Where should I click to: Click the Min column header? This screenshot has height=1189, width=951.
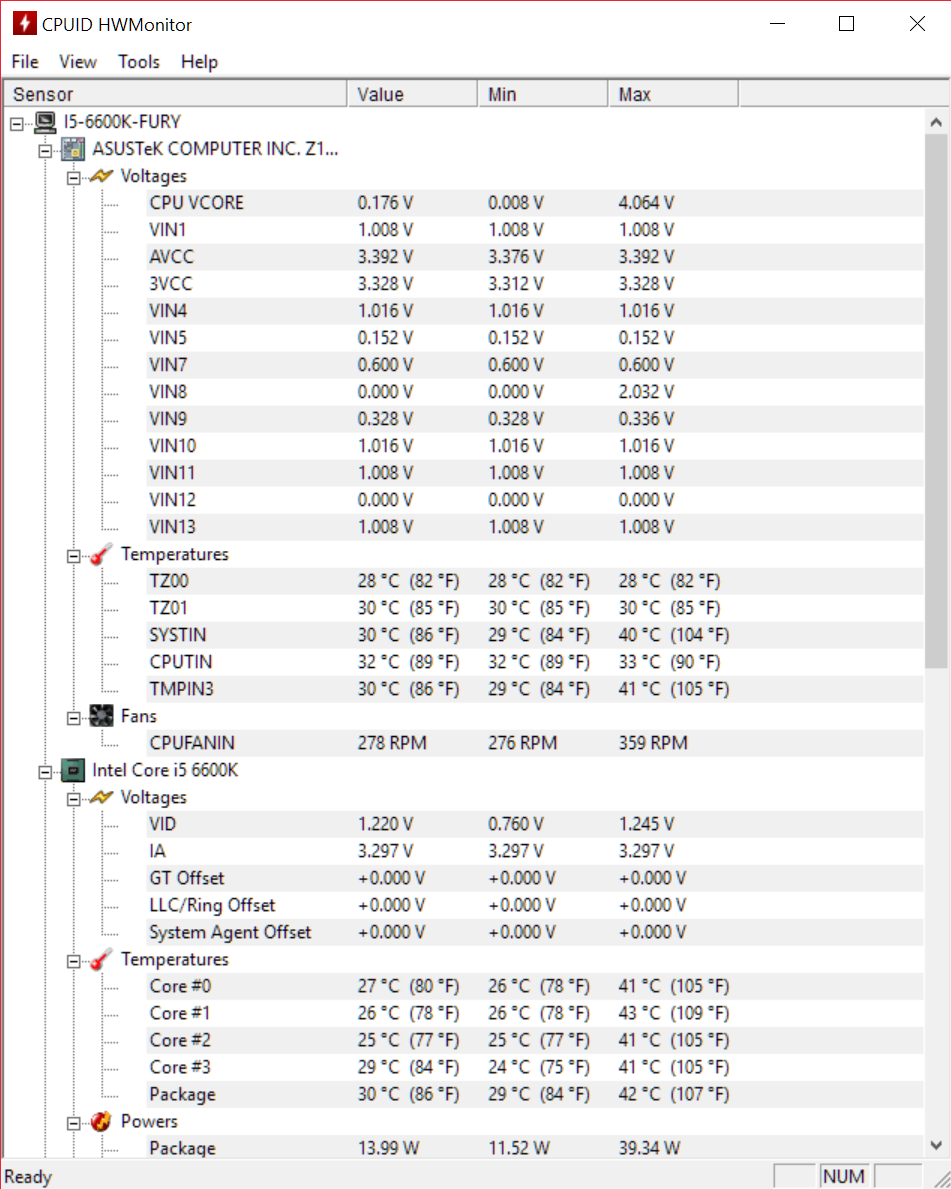[542, 94]
